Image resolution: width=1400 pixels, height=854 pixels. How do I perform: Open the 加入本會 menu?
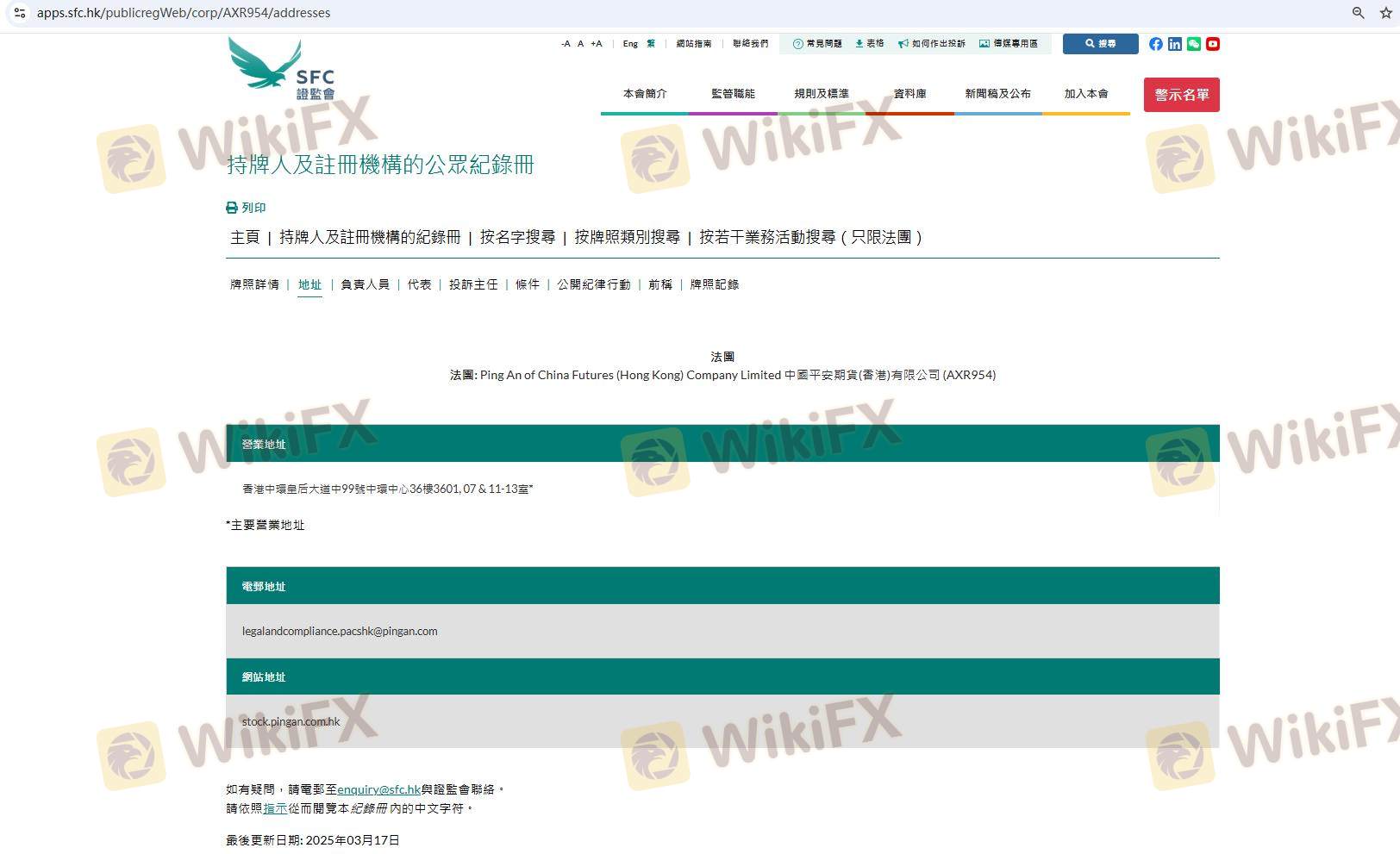1086,94
